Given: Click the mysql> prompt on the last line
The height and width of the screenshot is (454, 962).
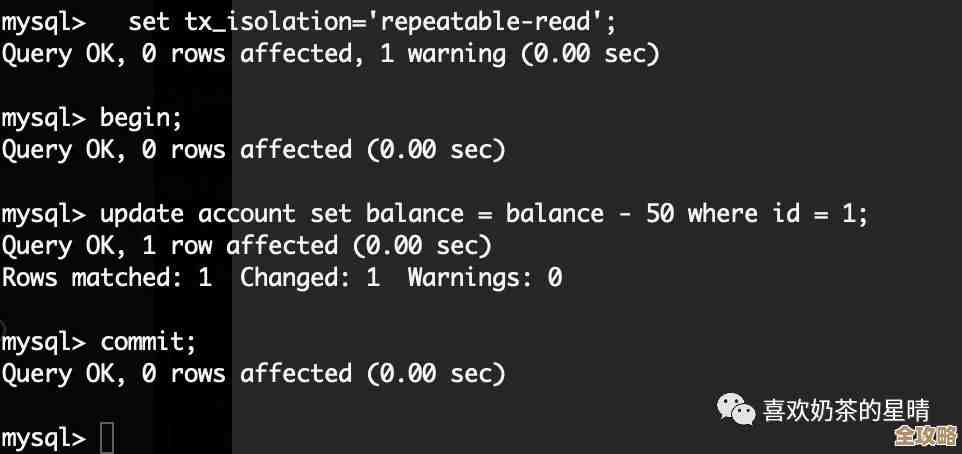Looking at the screenshot, I should (43, 437).
